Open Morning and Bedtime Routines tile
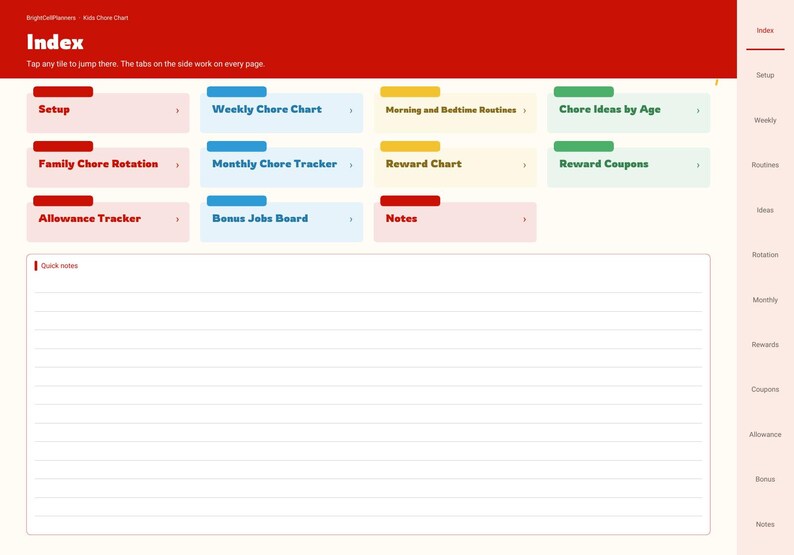 (455, 112)
